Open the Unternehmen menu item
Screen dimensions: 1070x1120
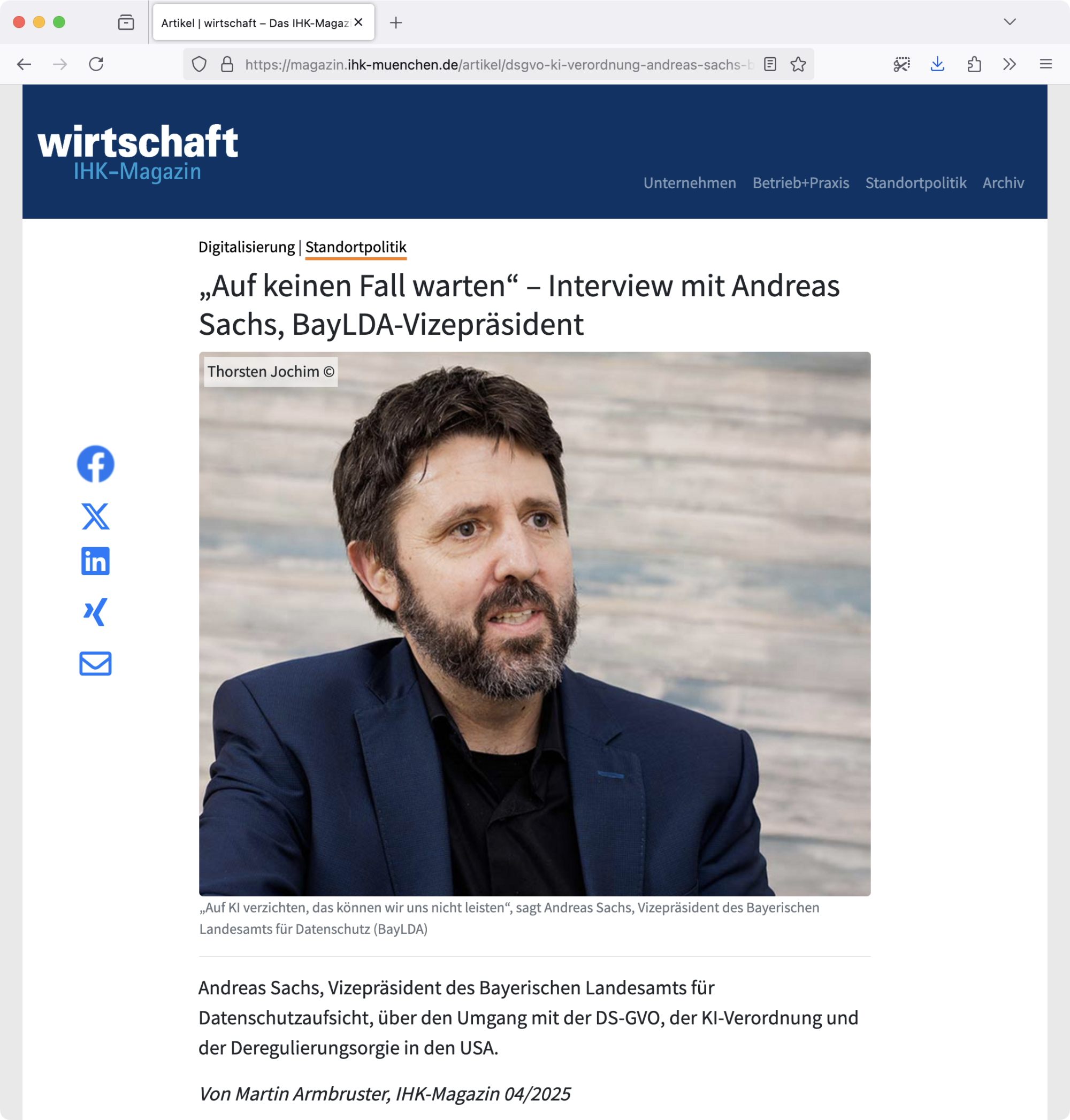690,183
